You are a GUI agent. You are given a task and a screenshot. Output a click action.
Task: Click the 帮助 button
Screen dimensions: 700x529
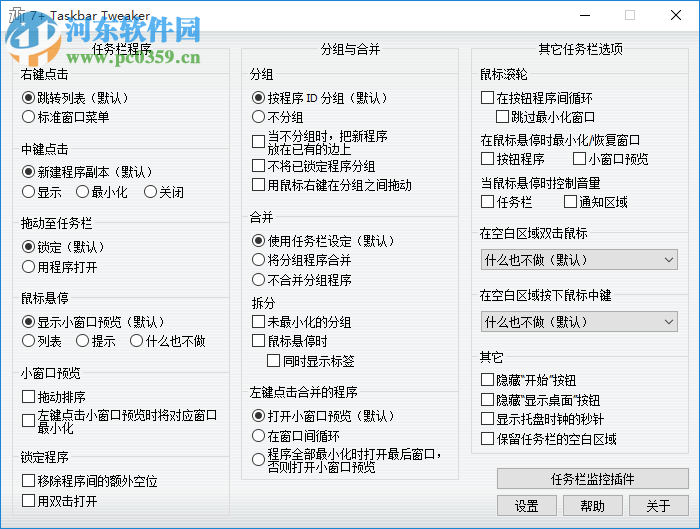point(592,506)
